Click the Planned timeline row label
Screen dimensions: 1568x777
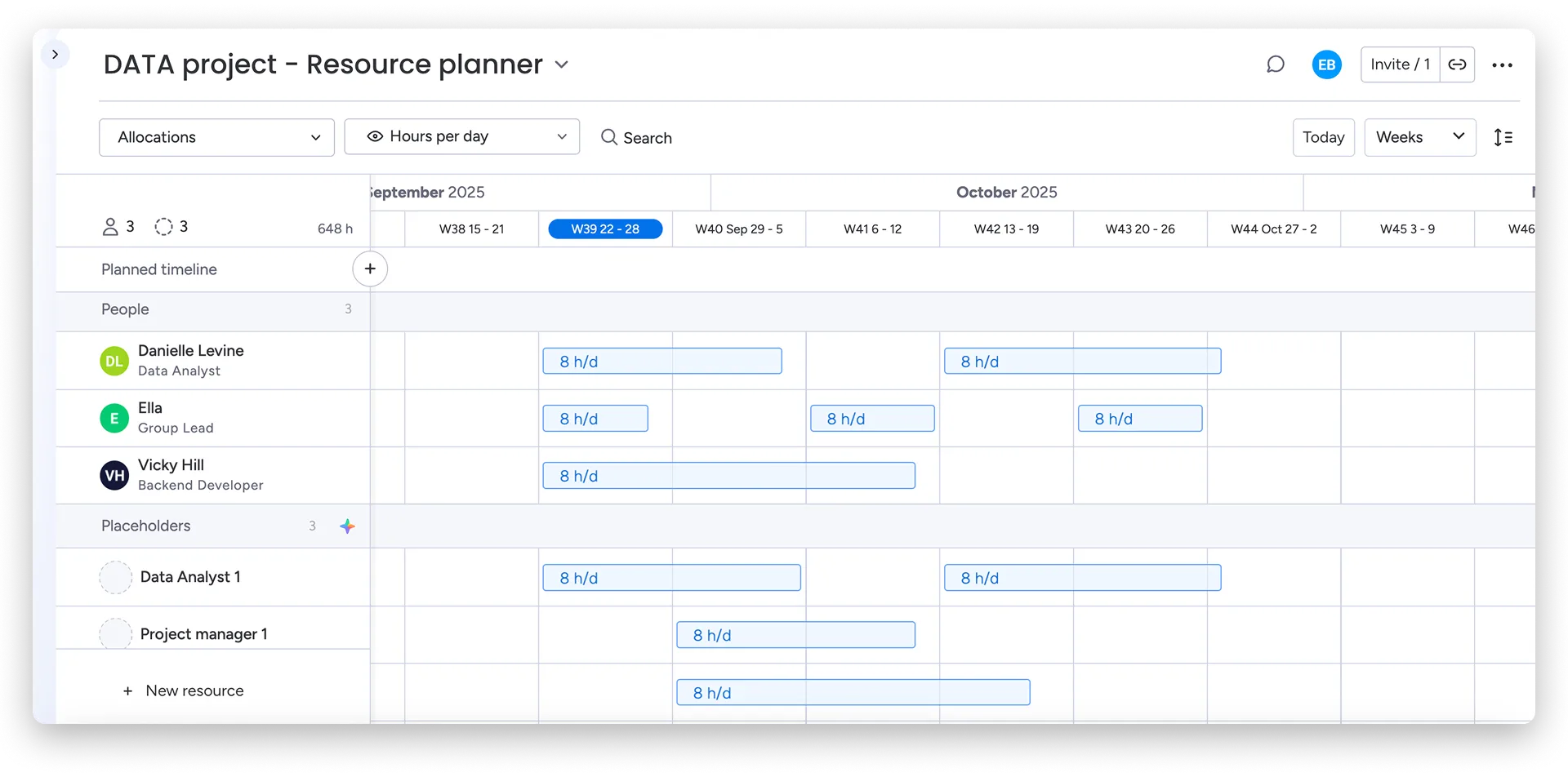coord(159,269)
